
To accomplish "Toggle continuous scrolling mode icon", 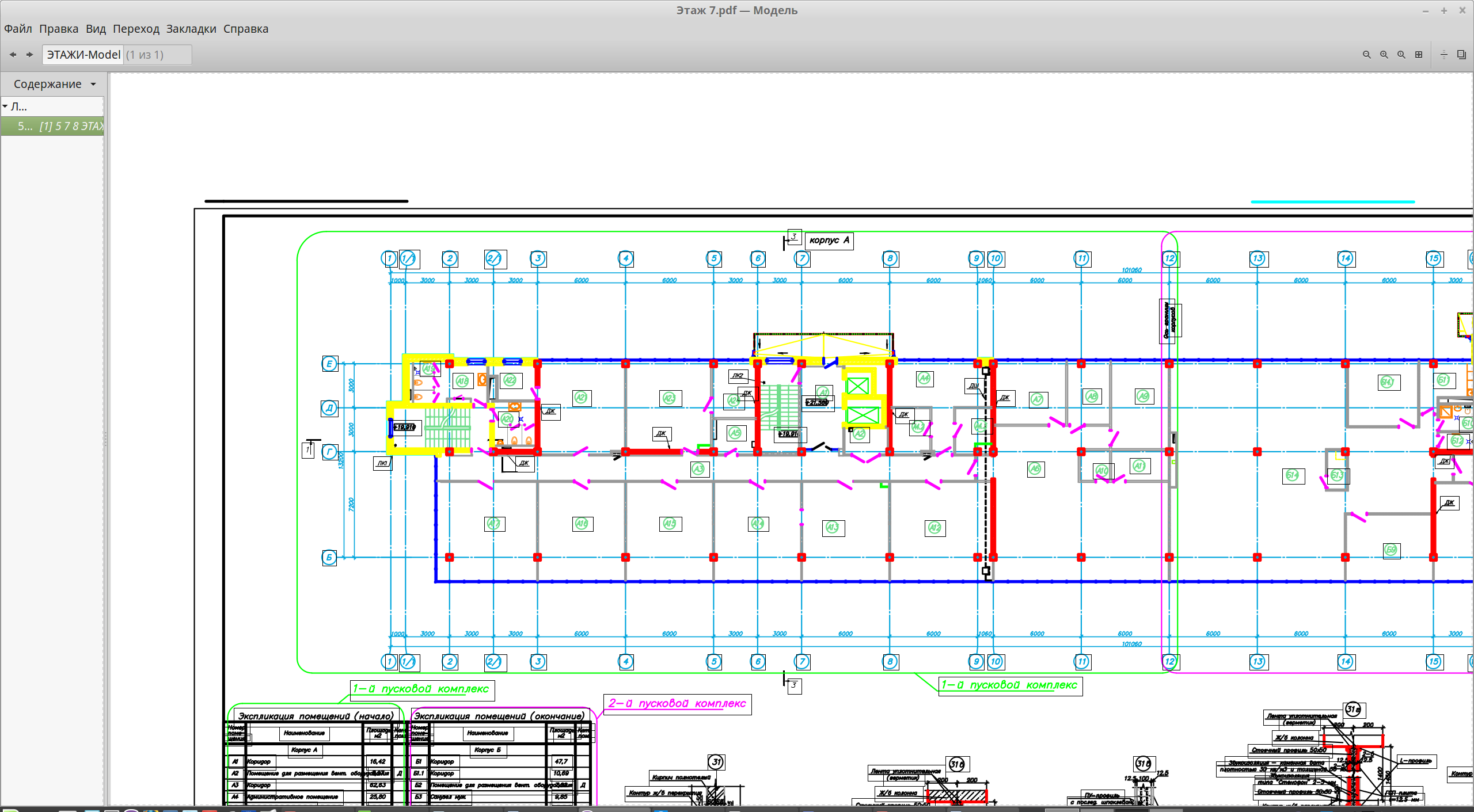I will pyautogui.click(x=1444, y=55).
